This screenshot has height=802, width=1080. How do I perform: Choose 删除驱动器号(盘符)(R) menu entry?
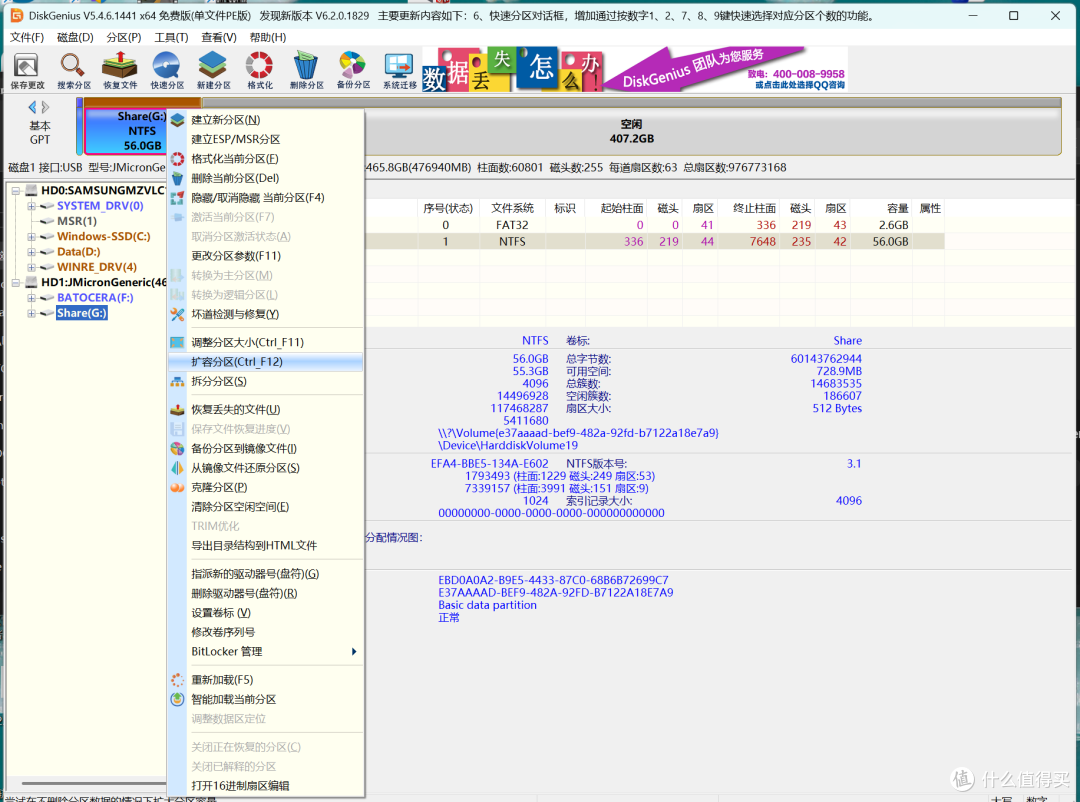(266, 593)
